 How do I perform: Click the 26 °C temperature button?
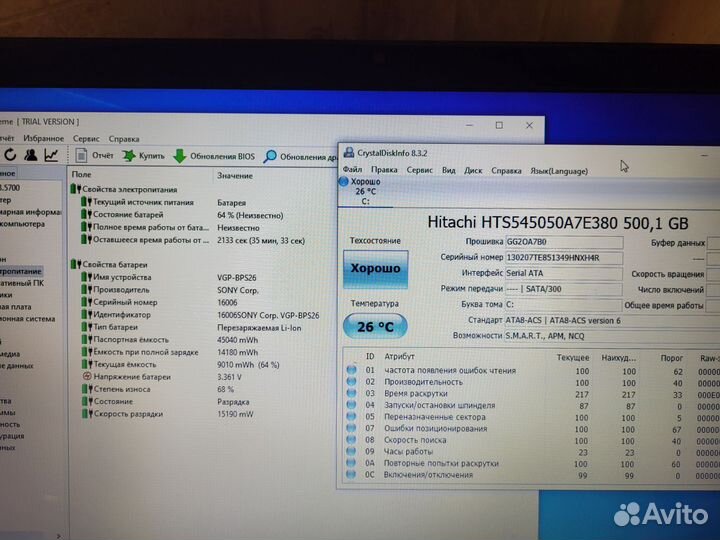(x=375, y=326)
